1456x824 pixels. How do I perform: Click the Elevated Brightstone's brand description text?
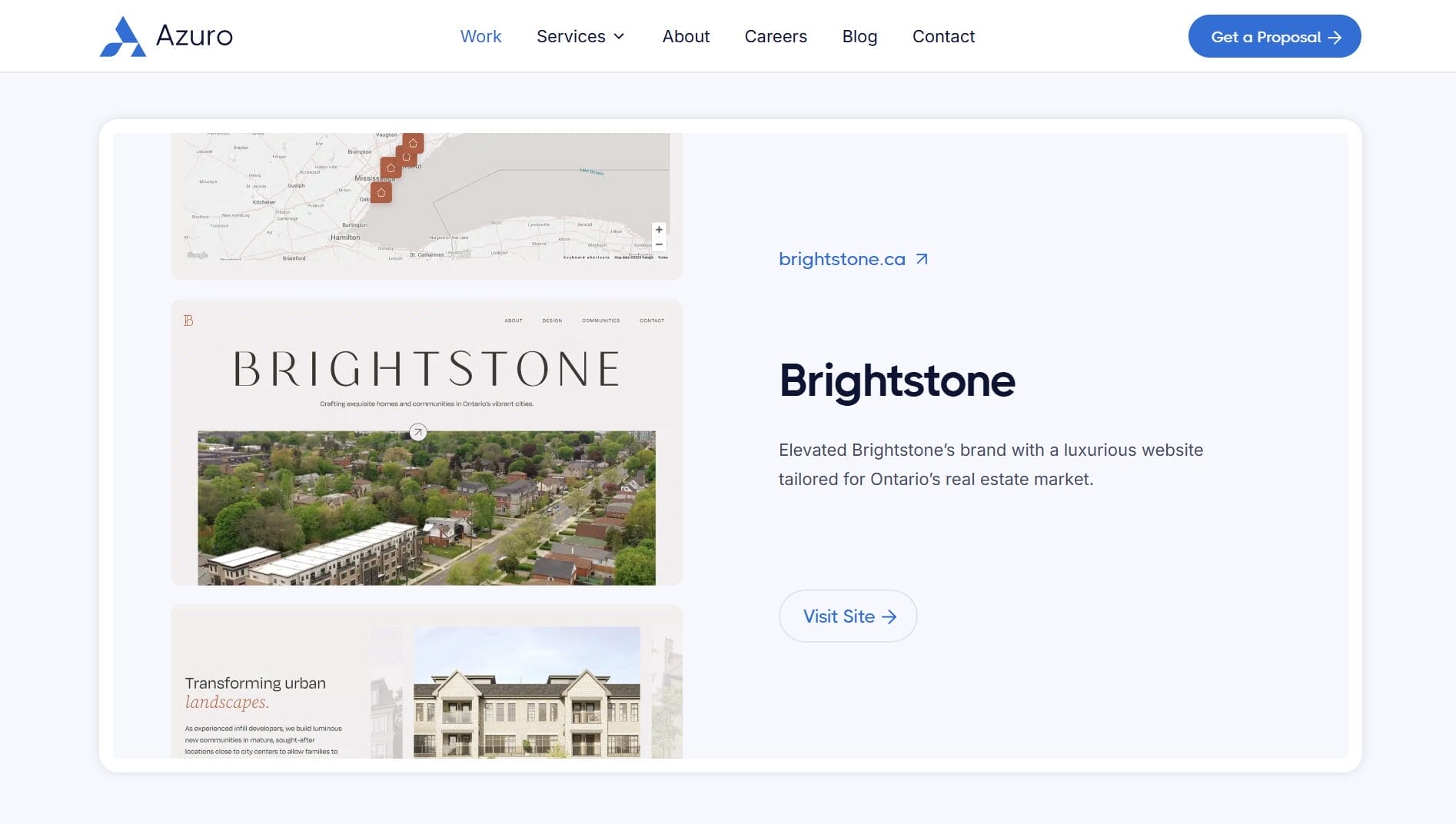click(991, 464)
